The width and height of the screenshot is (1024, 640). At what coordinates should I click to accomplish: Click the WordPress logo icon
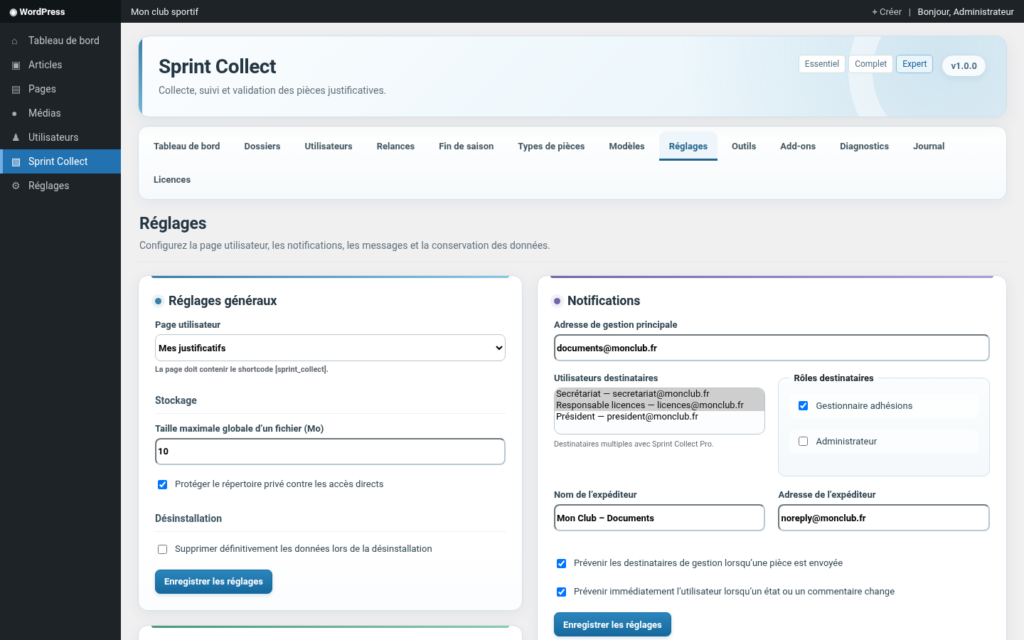click(x=13, y=12)
